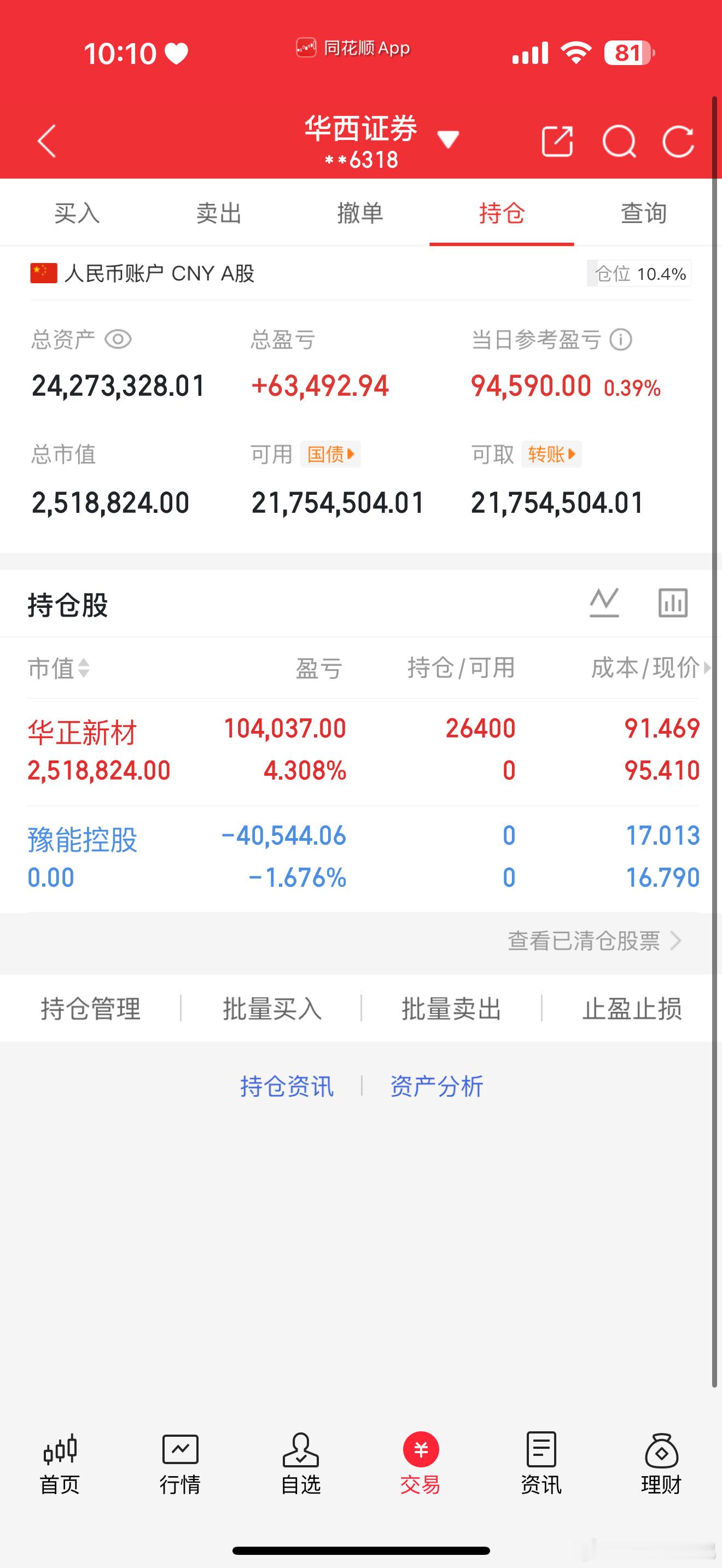Open 资产分析 link
The width and height of the screenshot is (722, 1568).
(x=436, y=1086)
